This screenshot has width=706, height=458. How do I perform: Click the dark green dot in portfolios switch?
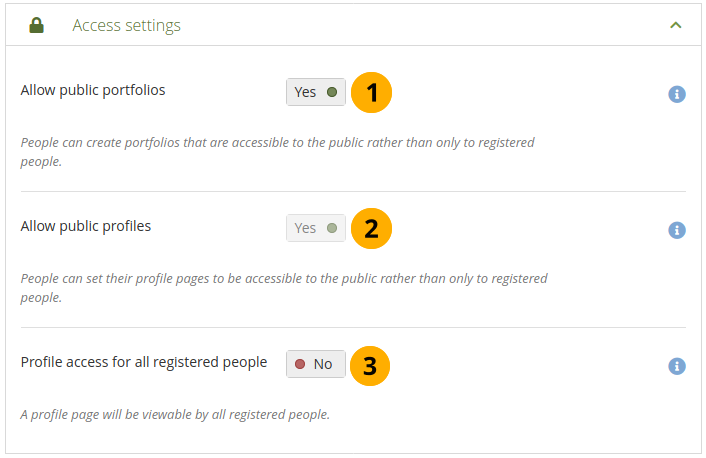pos(332,92)
